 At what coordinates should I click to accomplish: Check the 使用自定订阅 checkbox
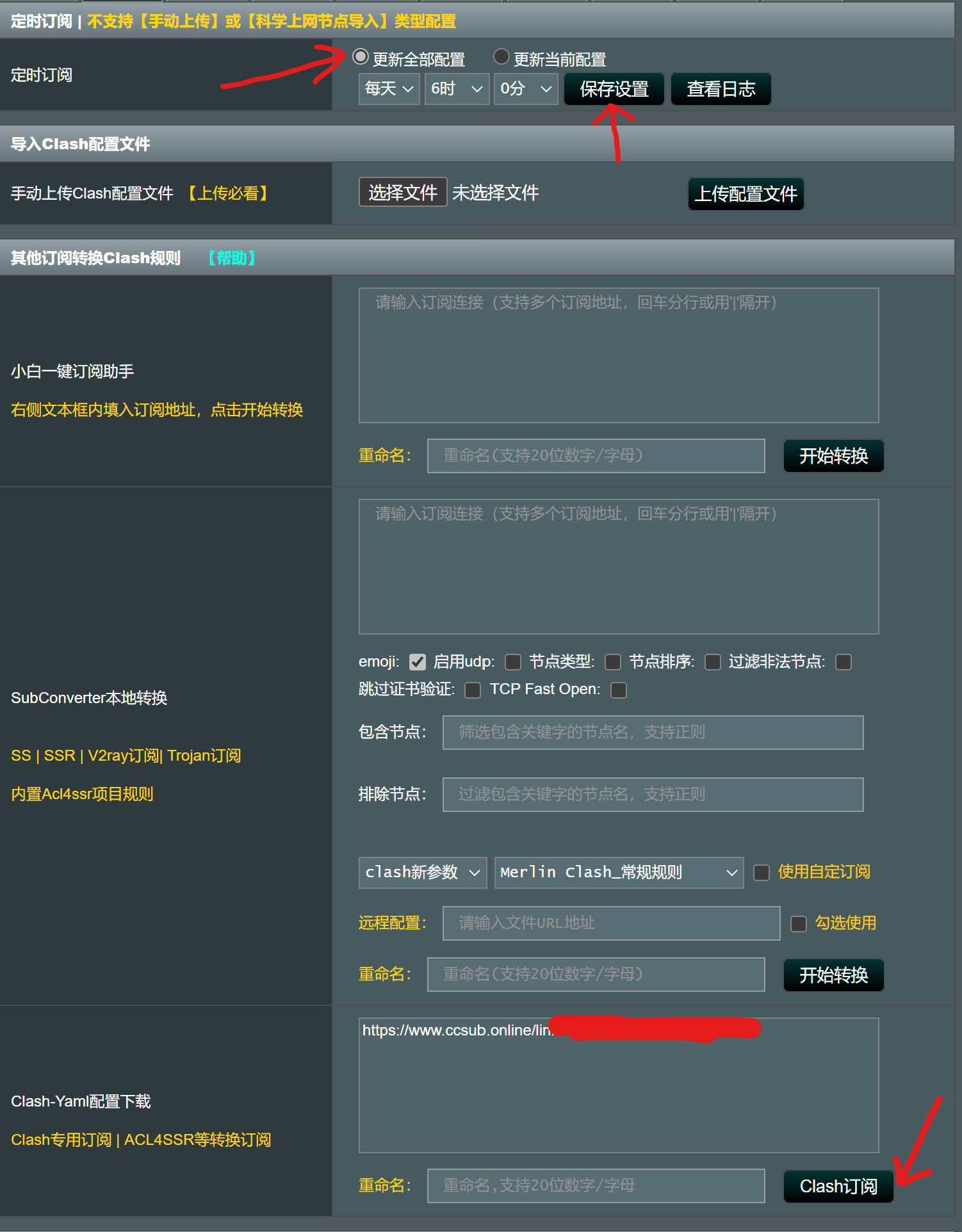(x=762, y=873)
